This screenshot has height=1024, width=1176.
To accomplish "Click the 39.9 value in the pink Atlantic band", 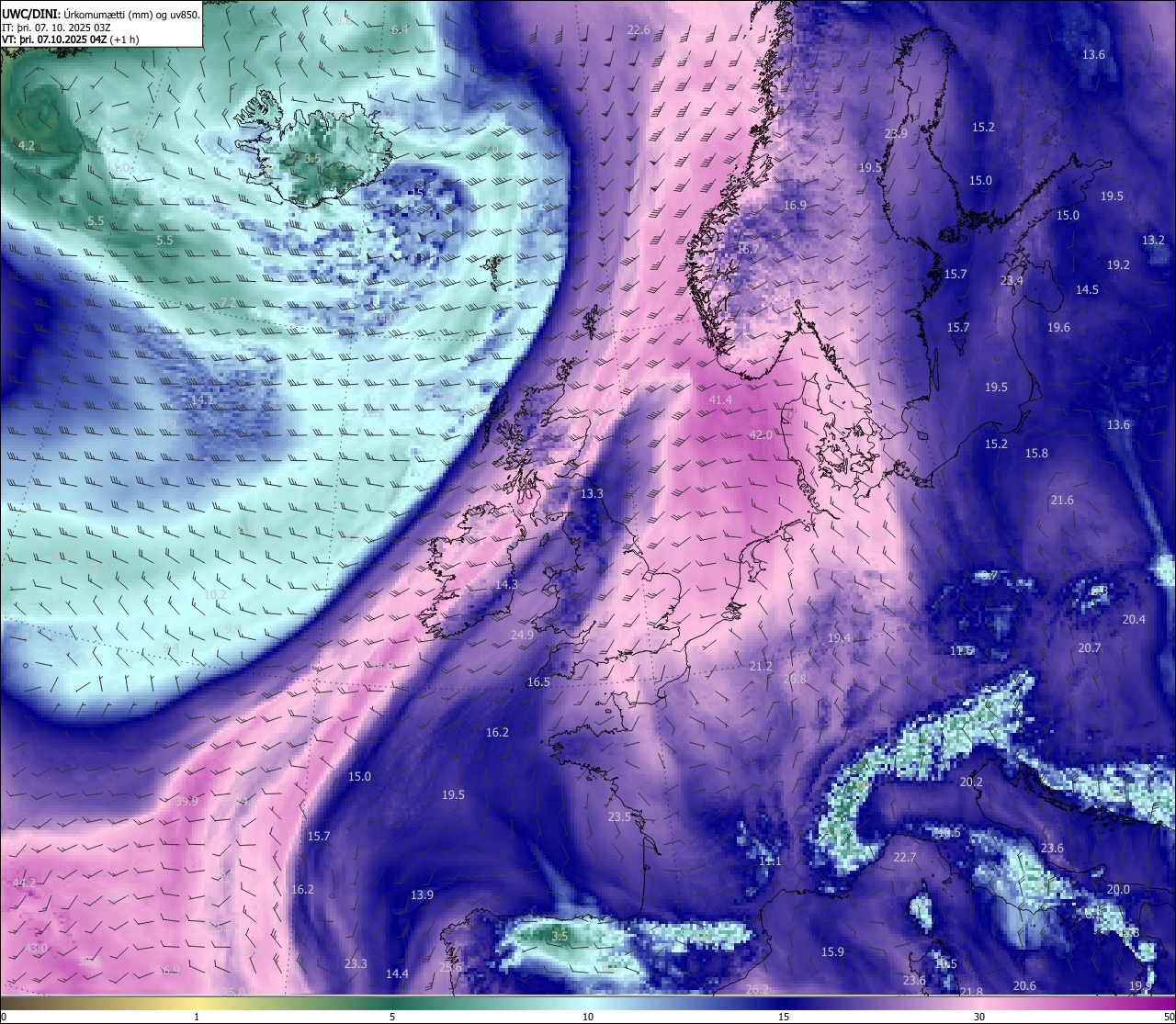I will (x=187, y=801).
